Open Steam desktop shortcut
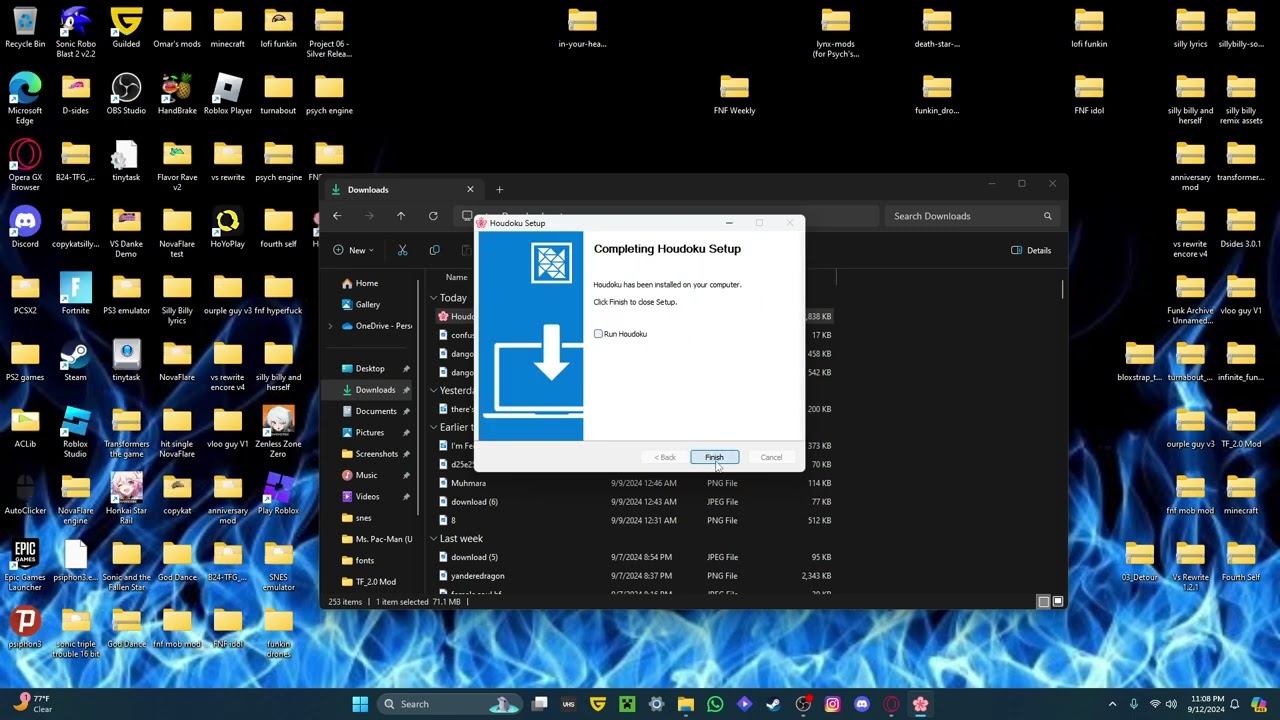The width and height of the screenshot is (1280, 720). point(75,361)
